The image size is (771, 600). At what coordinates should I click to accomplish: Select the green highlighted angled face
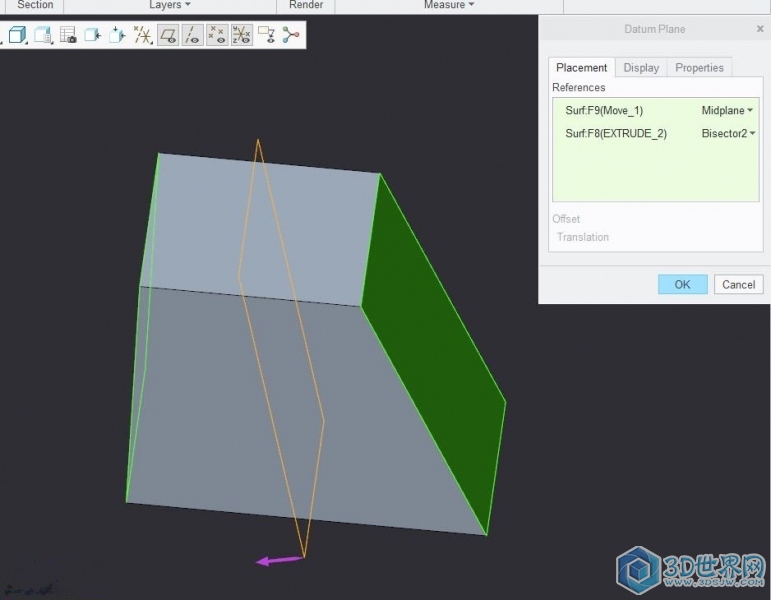click(x=433, y=354)
